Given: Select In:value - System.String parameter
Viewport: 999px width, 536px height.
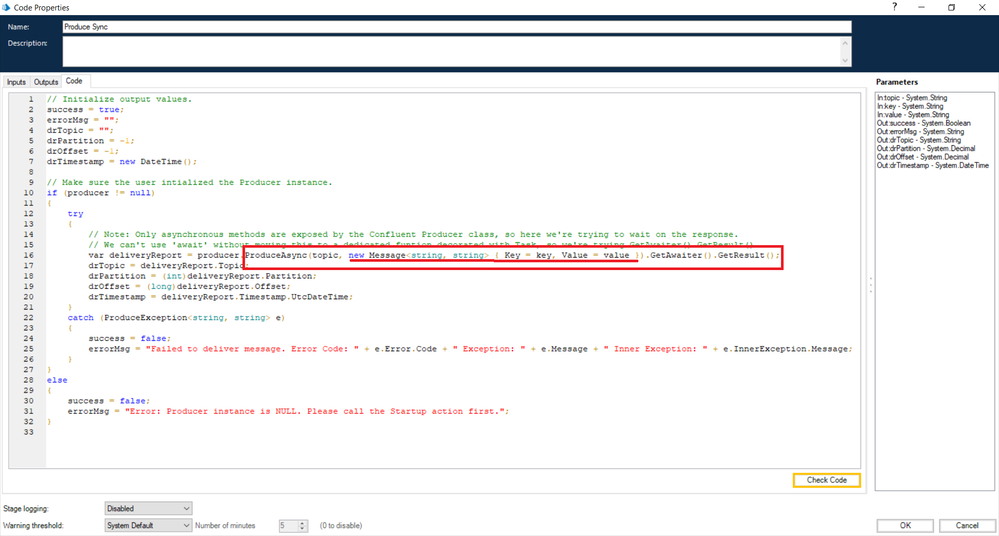Looking at the screenshot, I should (912, 115).
